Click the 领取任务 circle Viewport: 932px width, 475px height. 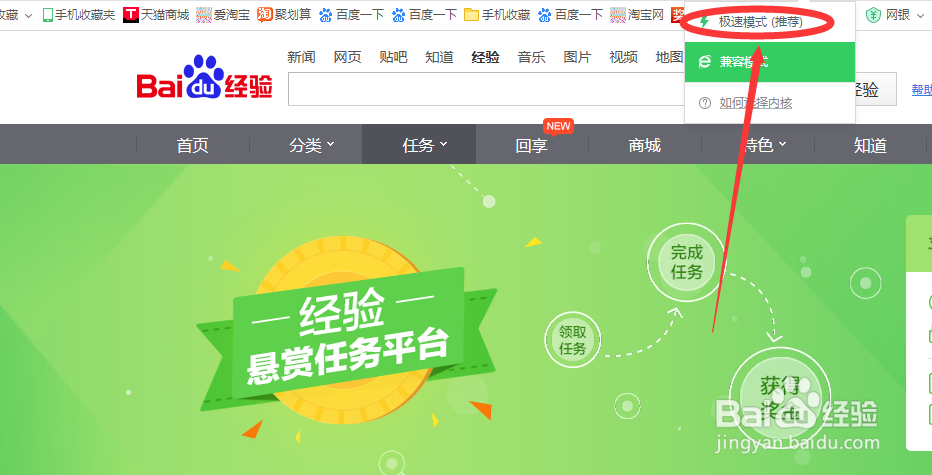(572, 340)
